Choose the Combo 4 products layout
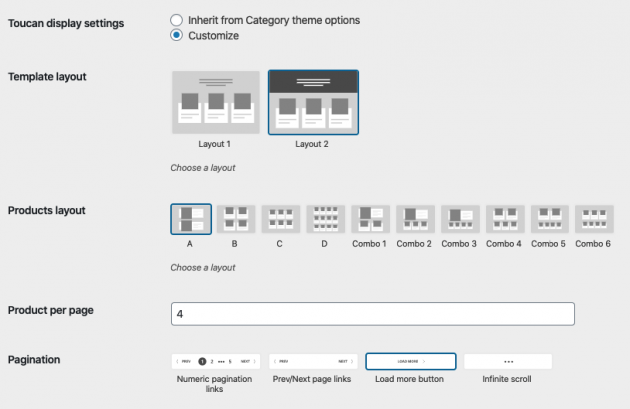630x409 pixels. coord(504,220)
